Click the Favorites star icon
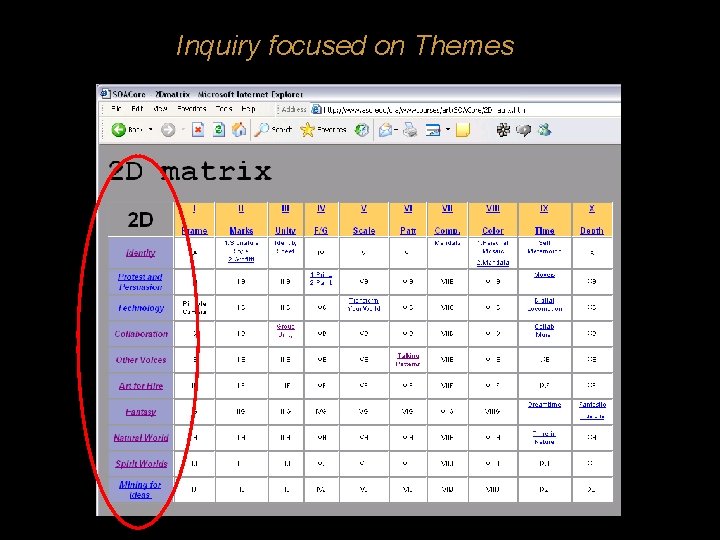 point(307,130)
